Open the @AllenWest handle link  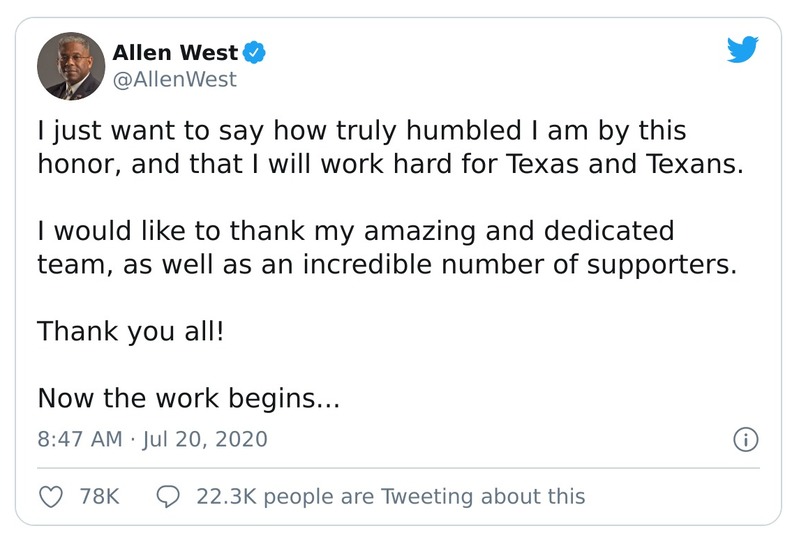point(176,80)
